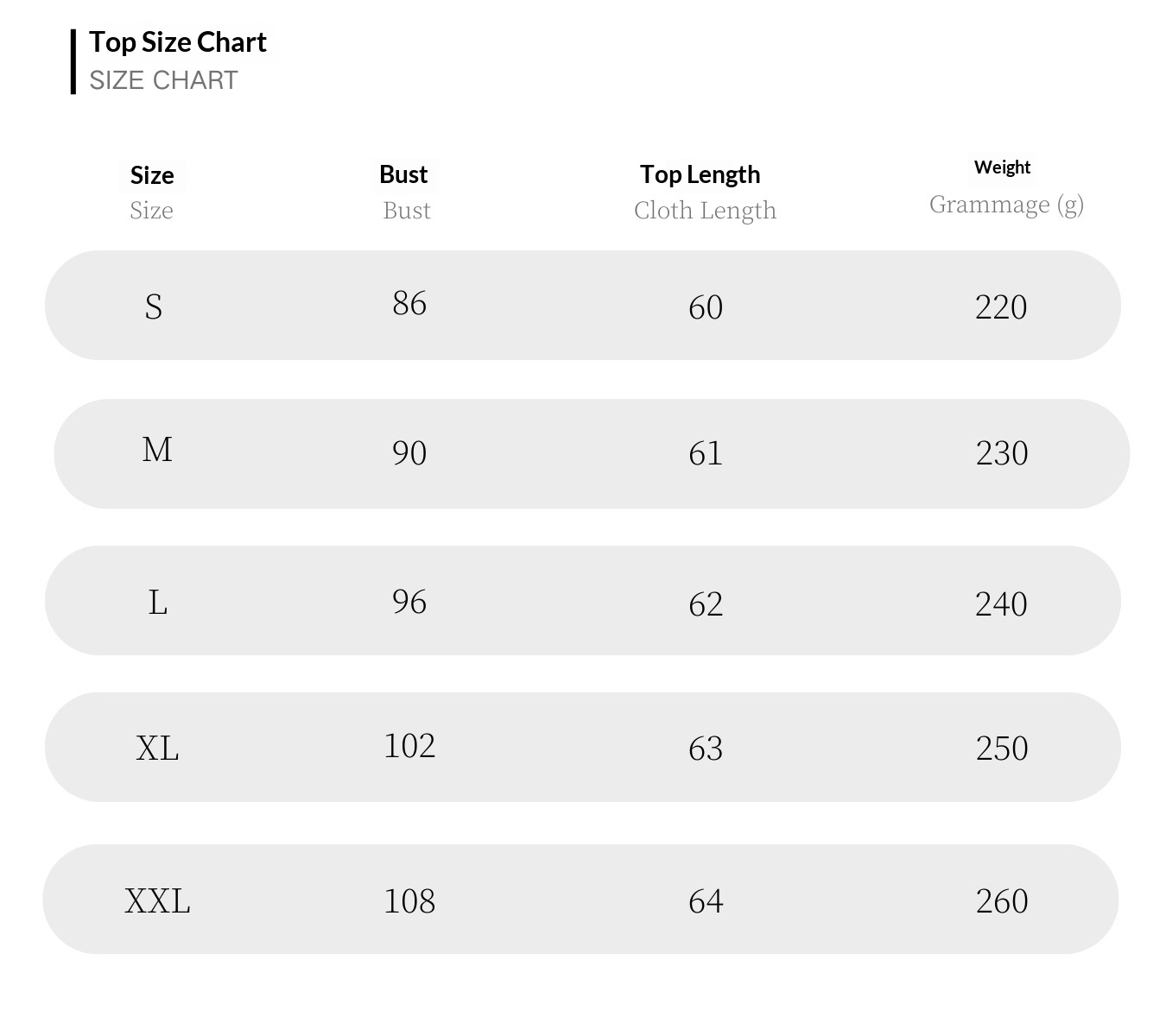Click bust value 86
Image resolution: width=1166 pixels, height=1036 pixels.
[409, 303]
